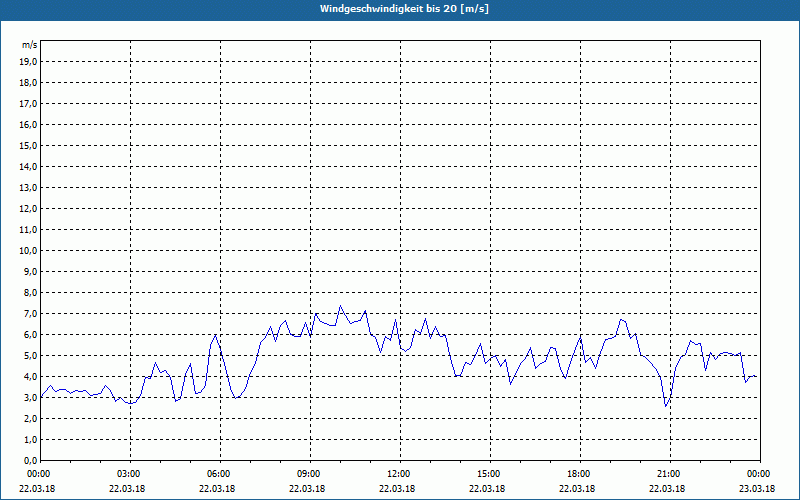Select the 5,0 y-axis value
800x500 pixels.
point(30,356)
